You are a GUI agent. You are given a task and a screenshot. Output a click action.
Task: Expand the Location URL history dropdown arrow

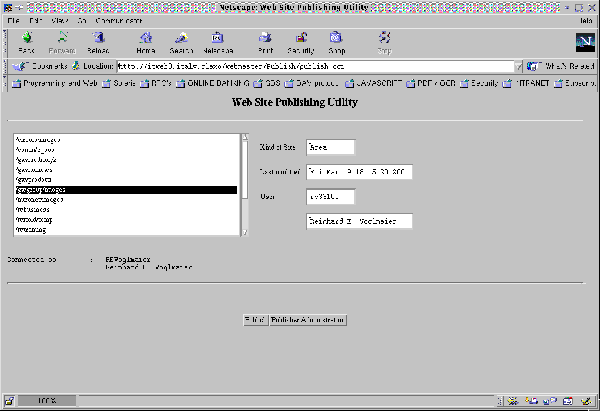point(519,66)
